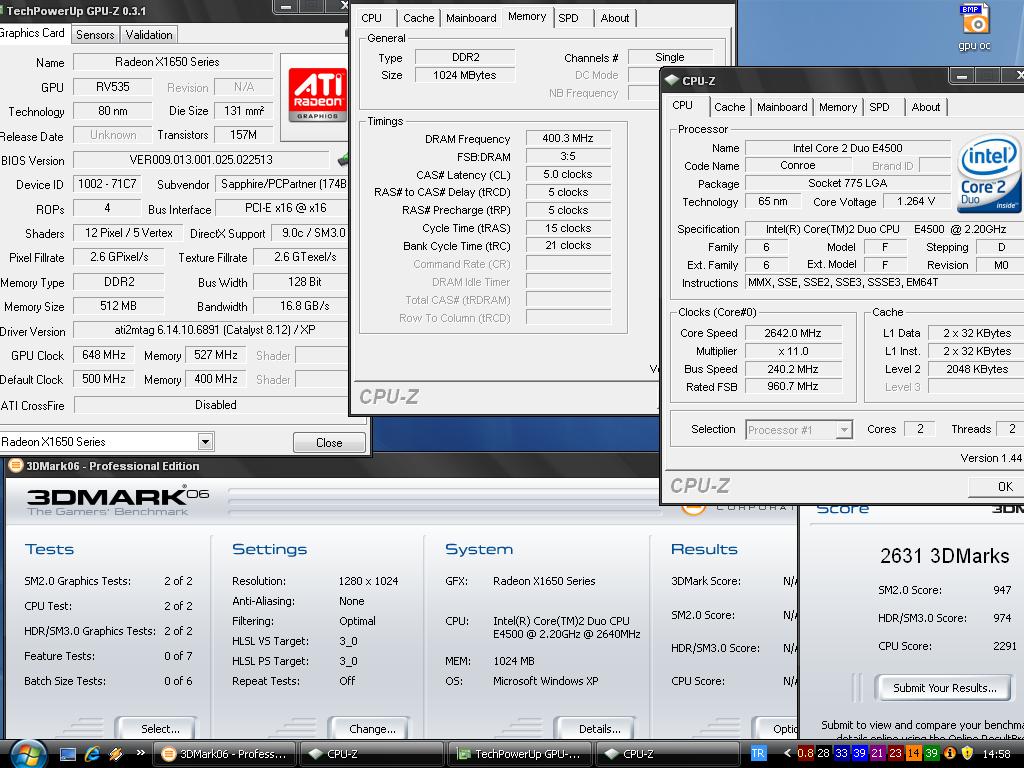
Task: Click the Show Desktop quick launch icon
Action: (68, 754)
